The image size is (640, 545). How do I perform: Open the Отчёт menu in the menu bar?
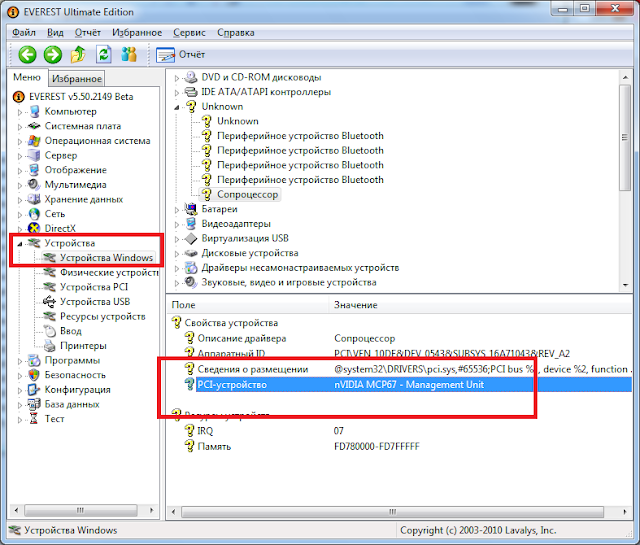(88, 33)
